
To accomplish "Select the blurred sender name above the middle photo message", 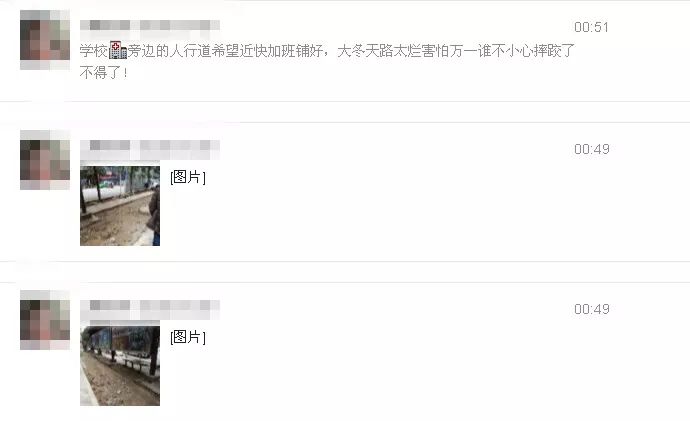I will pyautogui.click(x=150, y=146).
